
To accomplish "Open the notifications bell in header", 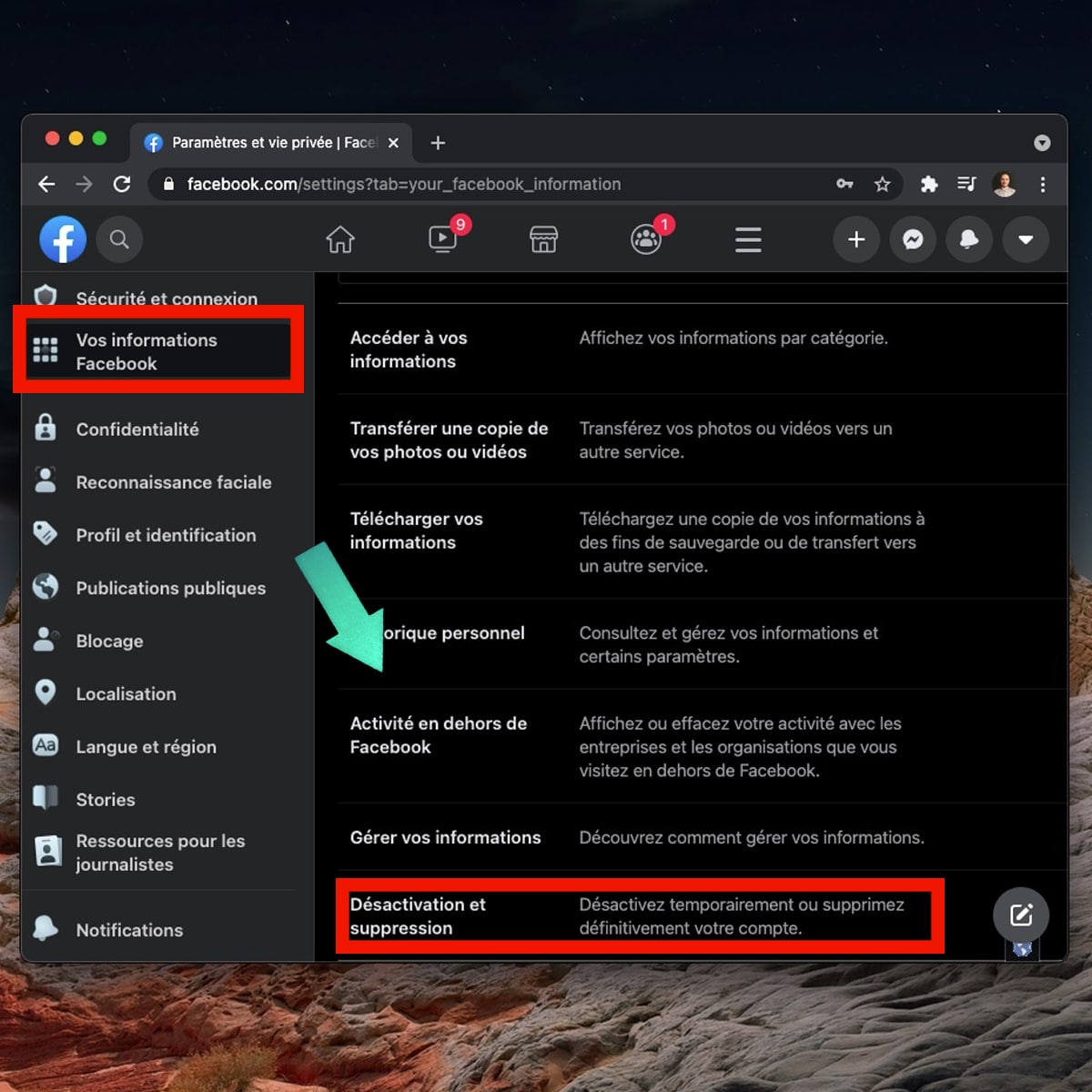I will pyautogui.click(x=969, y=239).
